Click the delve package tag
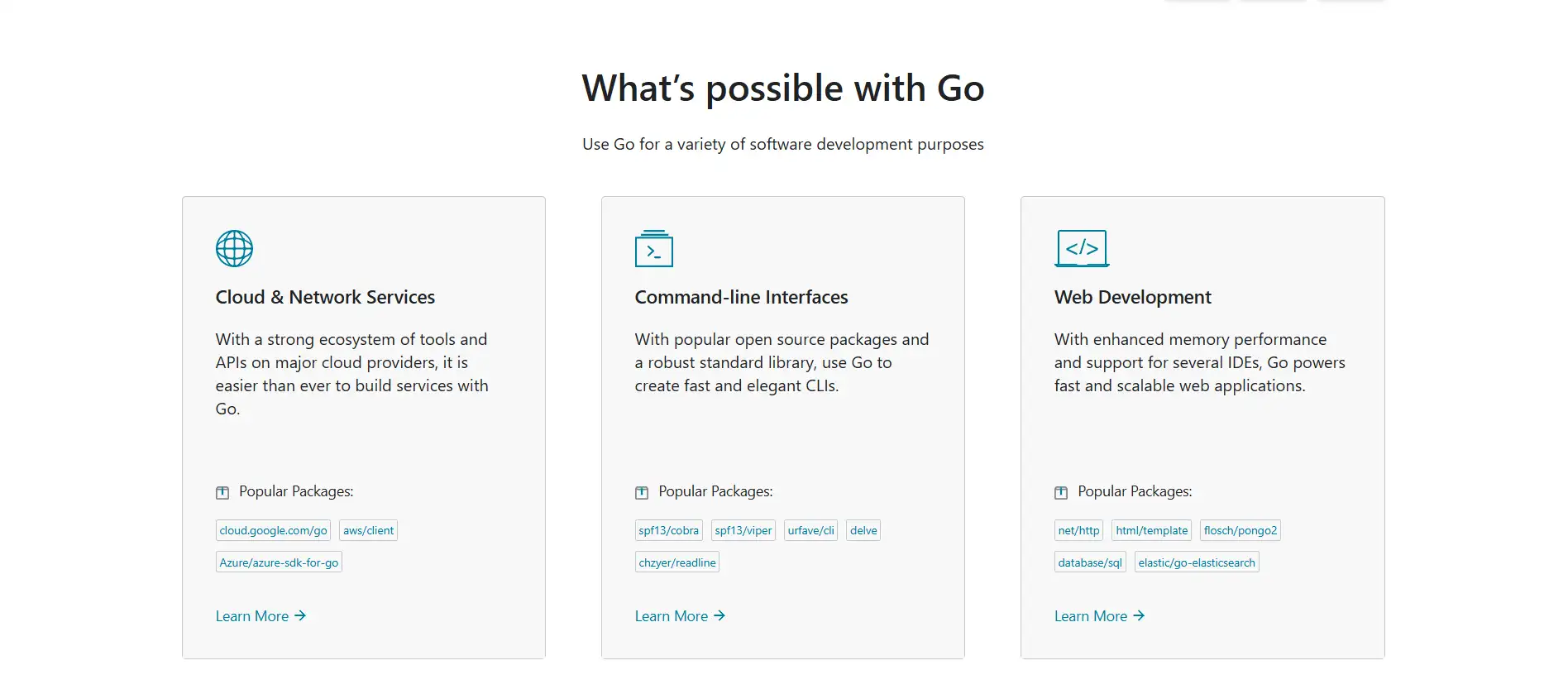The width and height of the screenshot is (1568, 689). 863,530
